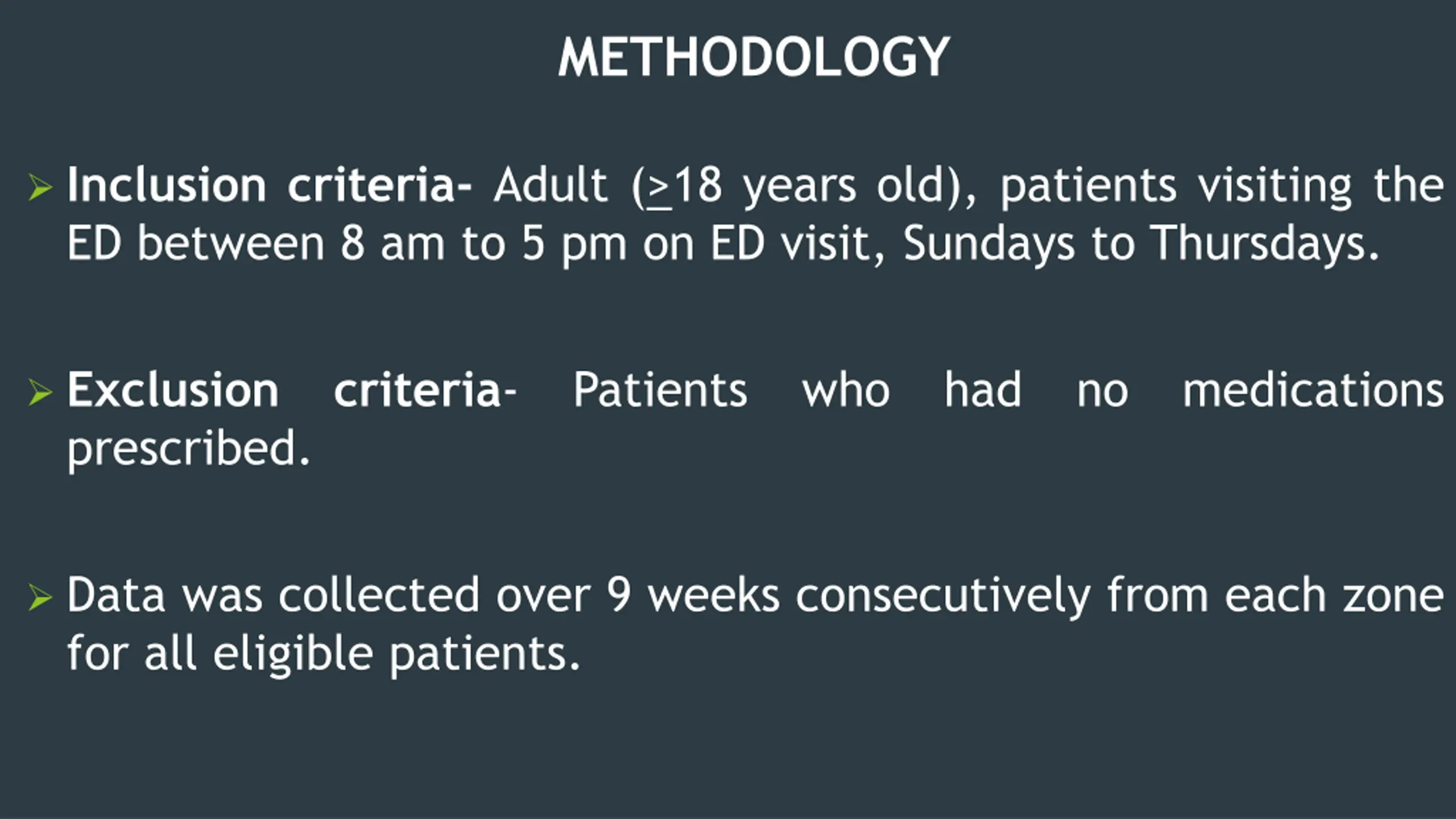Viewport: 1456px width, 819px height.
Task: Click the green arrow bullet beside Data was collected
Action: [40, 597]
